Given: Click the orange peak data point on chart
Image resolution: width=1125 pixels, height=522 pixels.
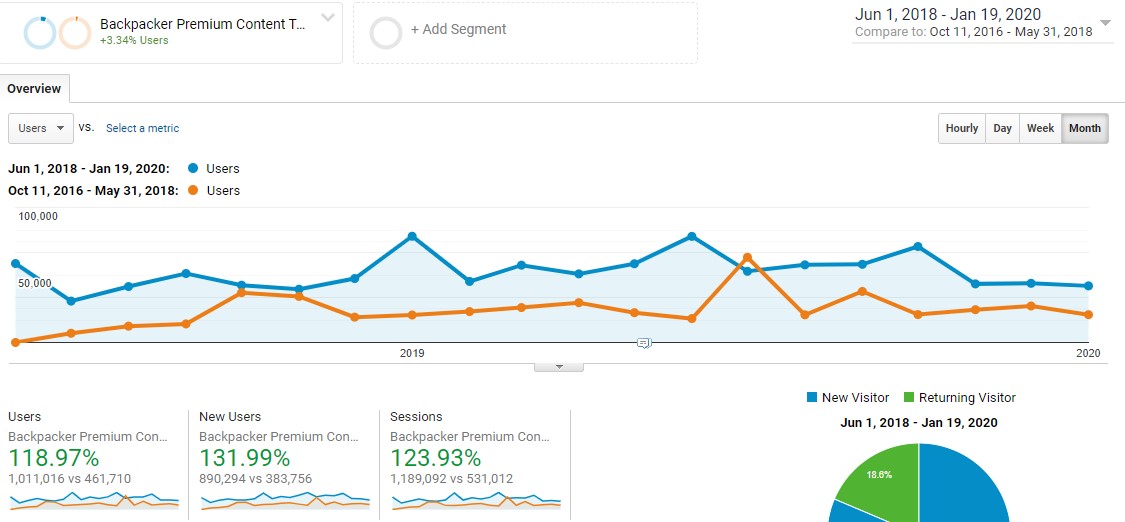Looking at the screenshot, I should click(x=748, y=257).
